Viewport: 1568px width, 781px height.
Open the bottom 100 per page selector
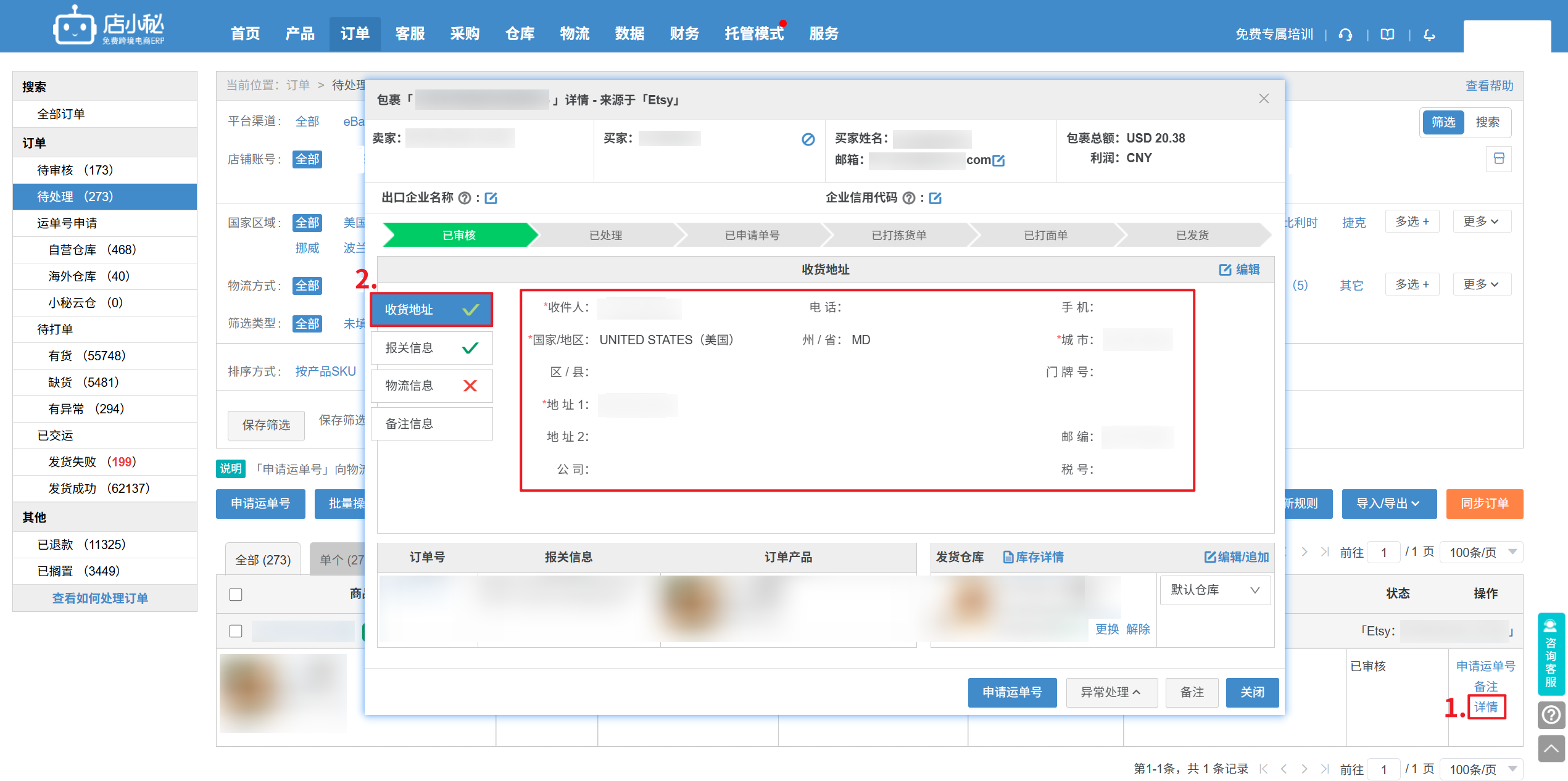[1481, 769]
